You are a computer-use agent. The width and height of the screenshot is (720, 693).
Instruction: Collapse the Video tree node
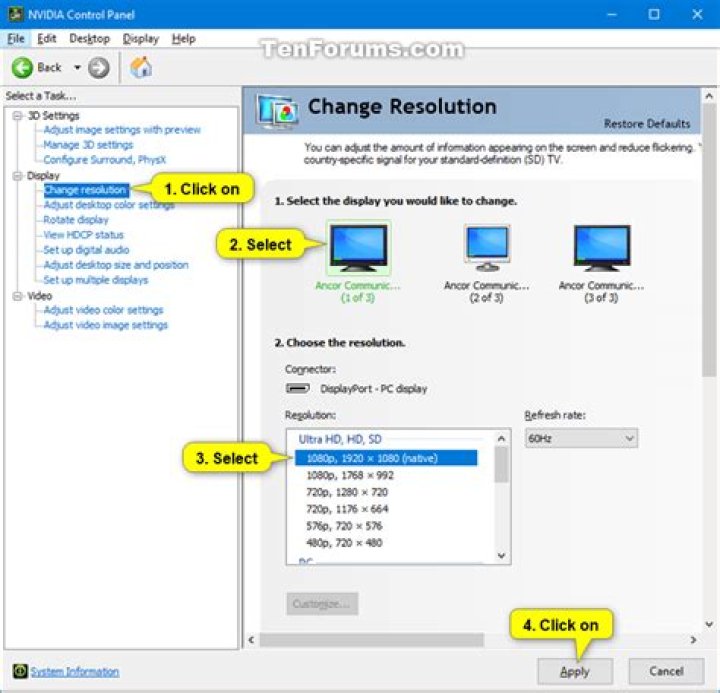click(17, 296)
